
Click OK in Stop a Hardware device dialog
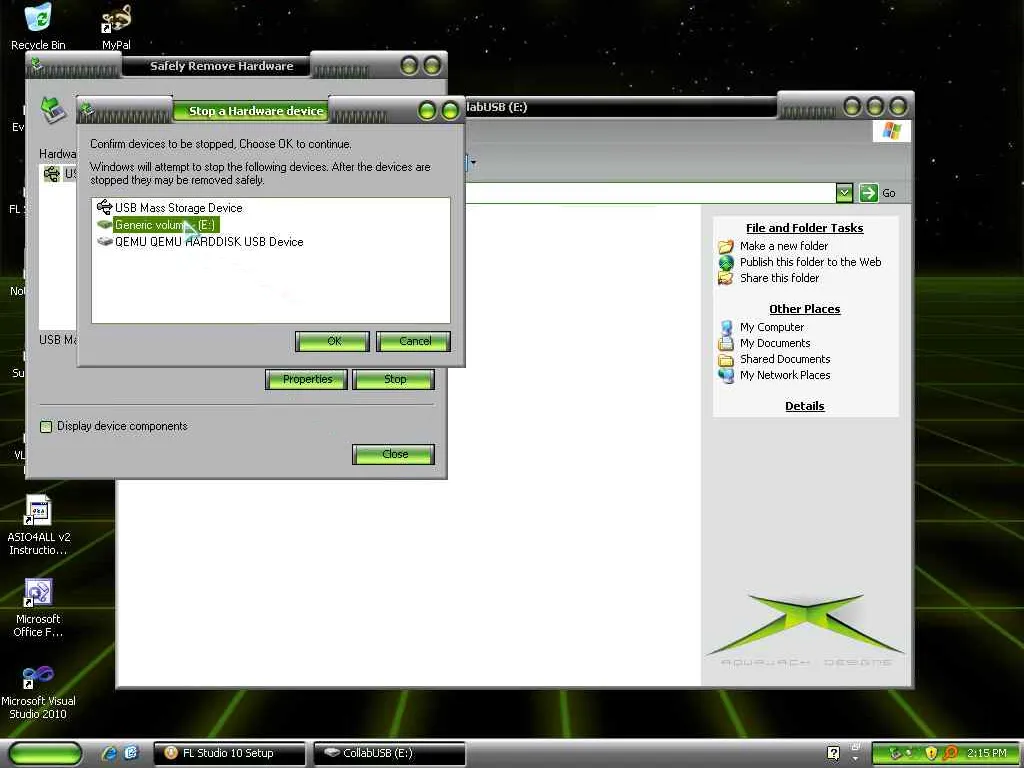coord(332,342)
